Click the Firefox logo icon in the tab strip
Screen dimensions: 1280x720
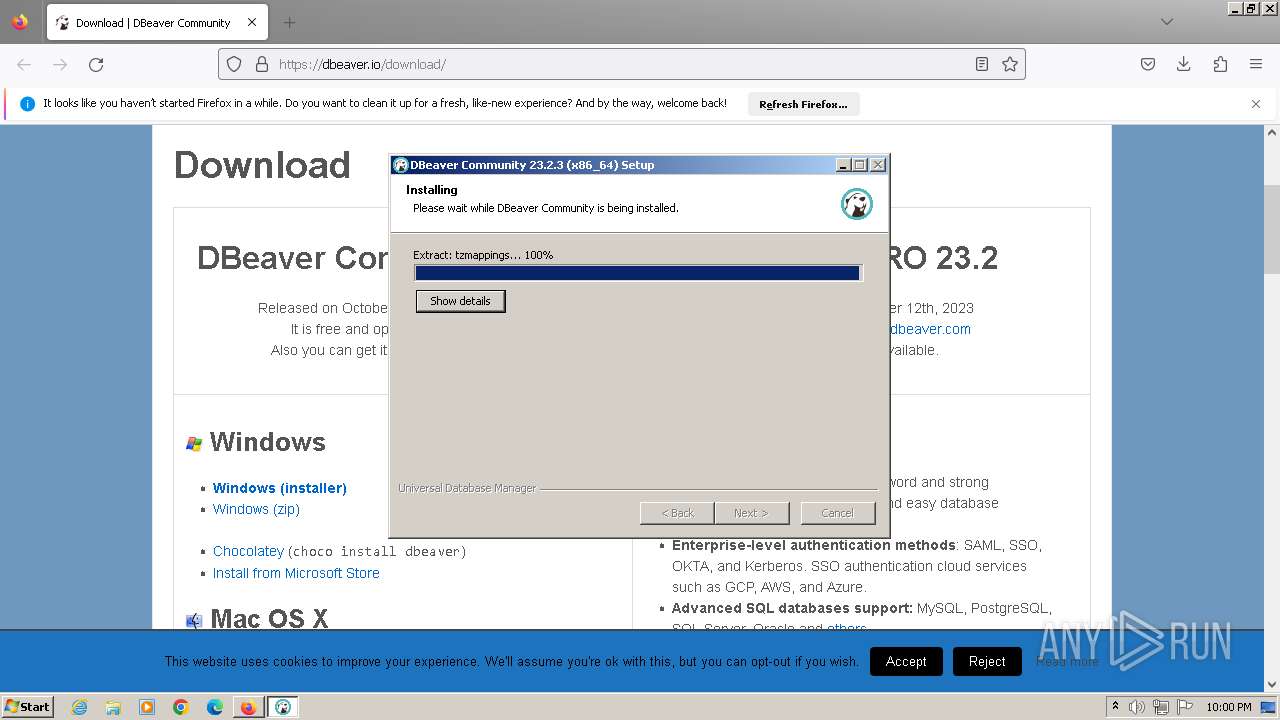pos(20,22)
